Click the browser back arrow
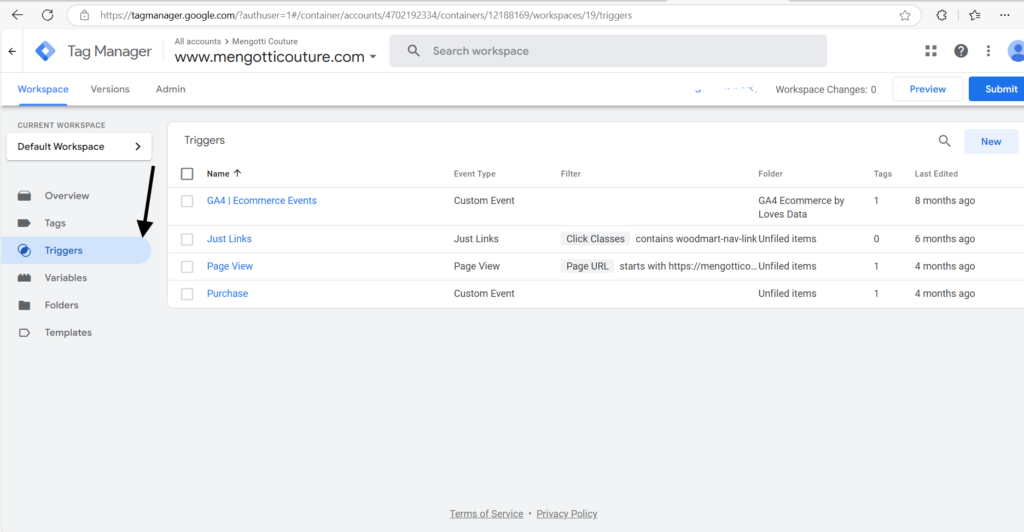Image resolution: width=1024 pixels, height=532 pixels. coord(18,15)
